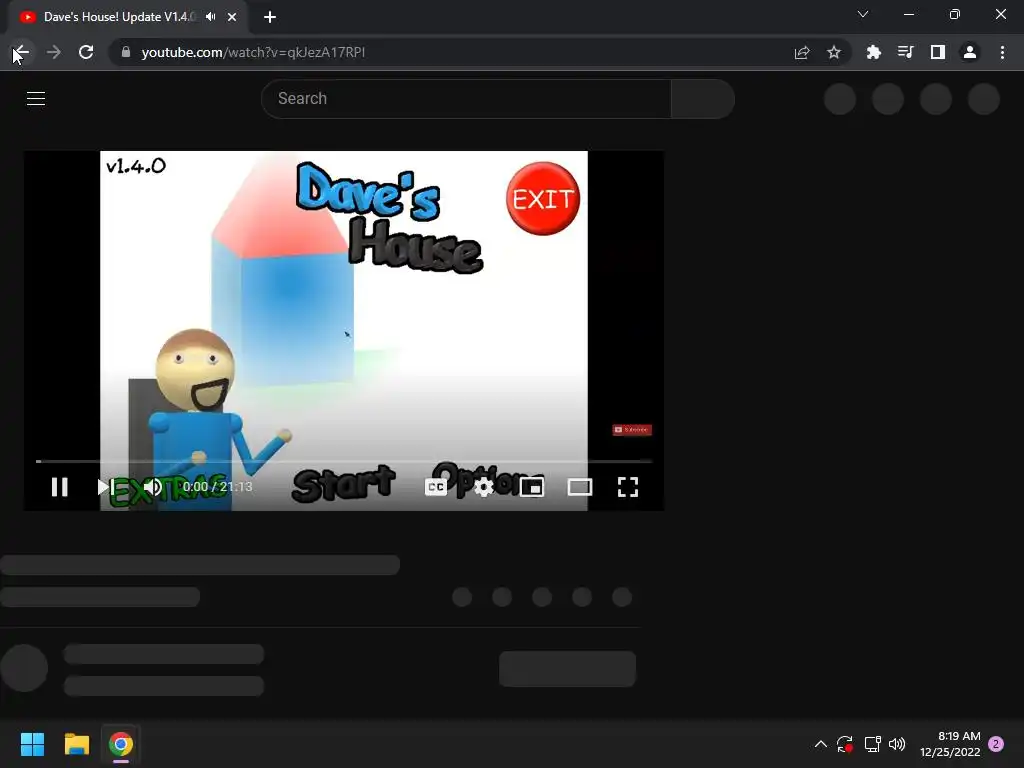This screenshot has height=768, width=1024.
Task: Skip to next video
Action: 105,487
